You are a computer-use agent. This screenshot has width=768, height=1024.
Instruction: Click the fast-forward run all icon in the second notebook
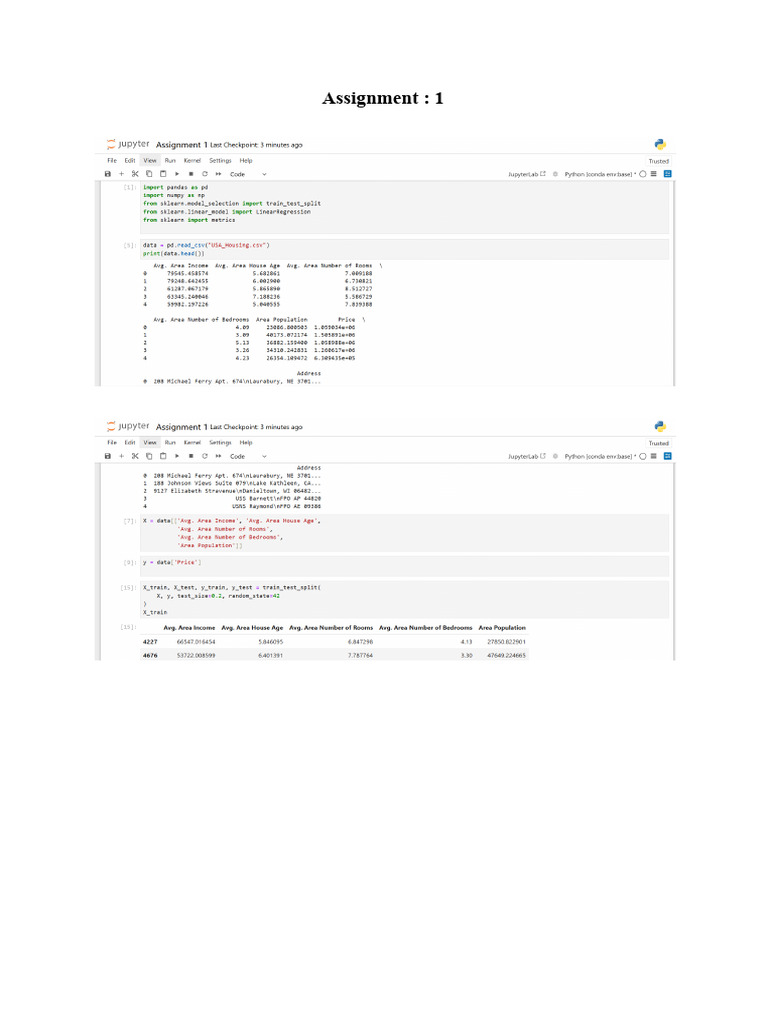[218, 456]
